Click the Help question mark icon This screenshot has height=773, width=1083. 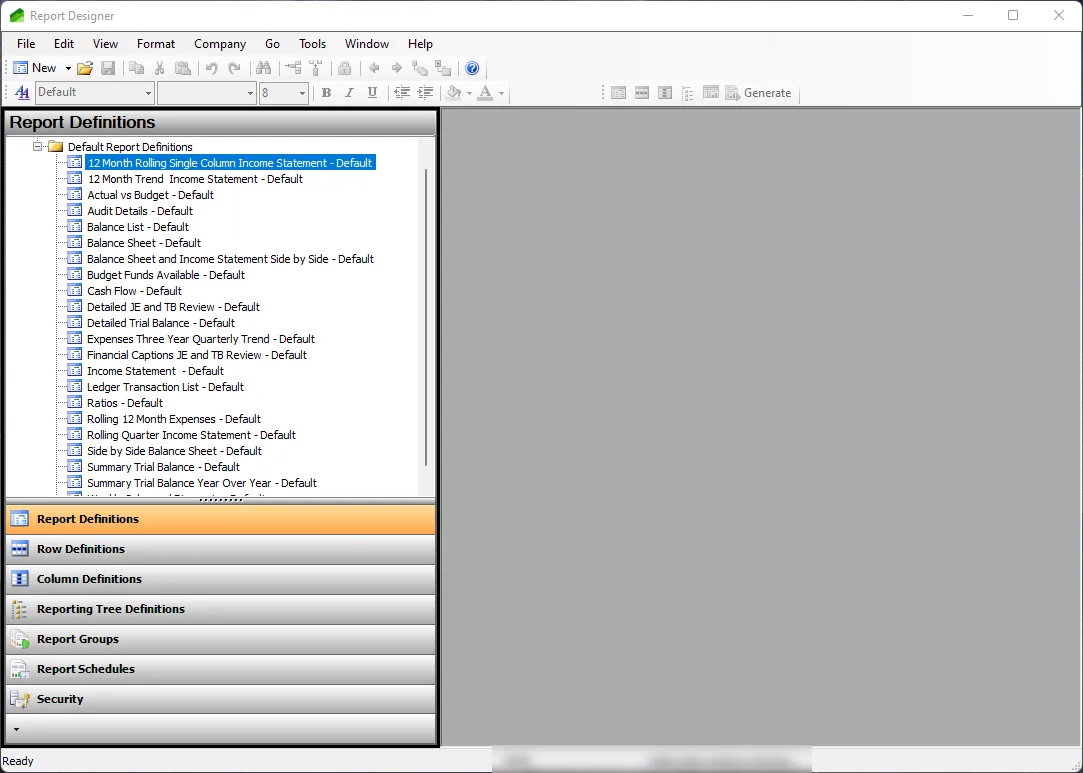(x=470, y=67)
